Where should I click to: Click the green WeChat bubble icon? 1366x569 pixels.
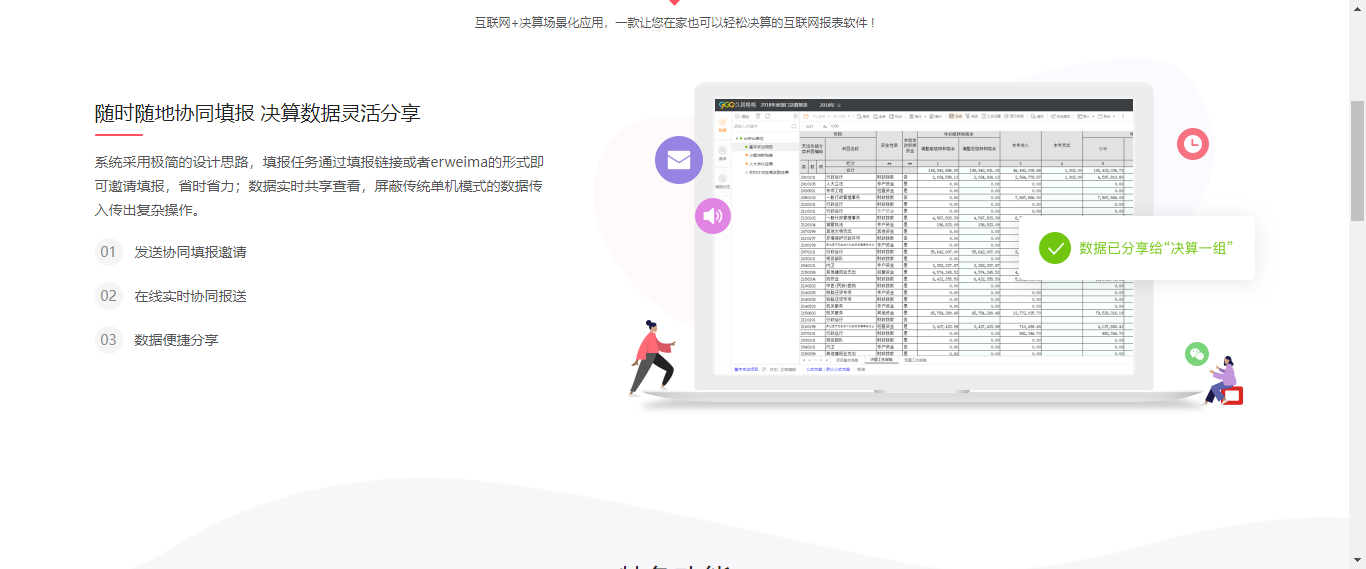pos(1197,354)
